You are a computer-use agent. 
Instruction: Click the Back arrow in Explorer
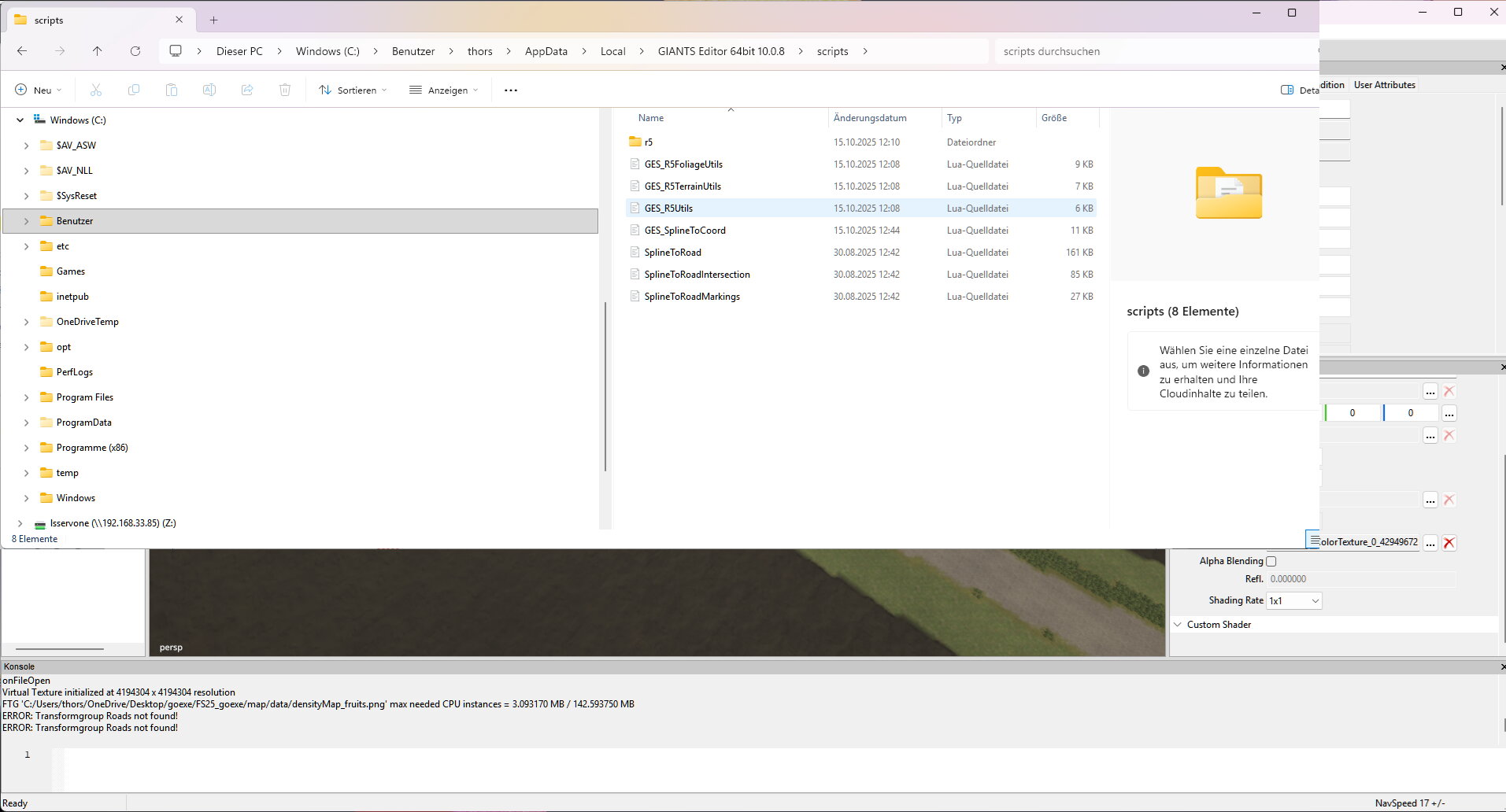click(x=22, y=51)
